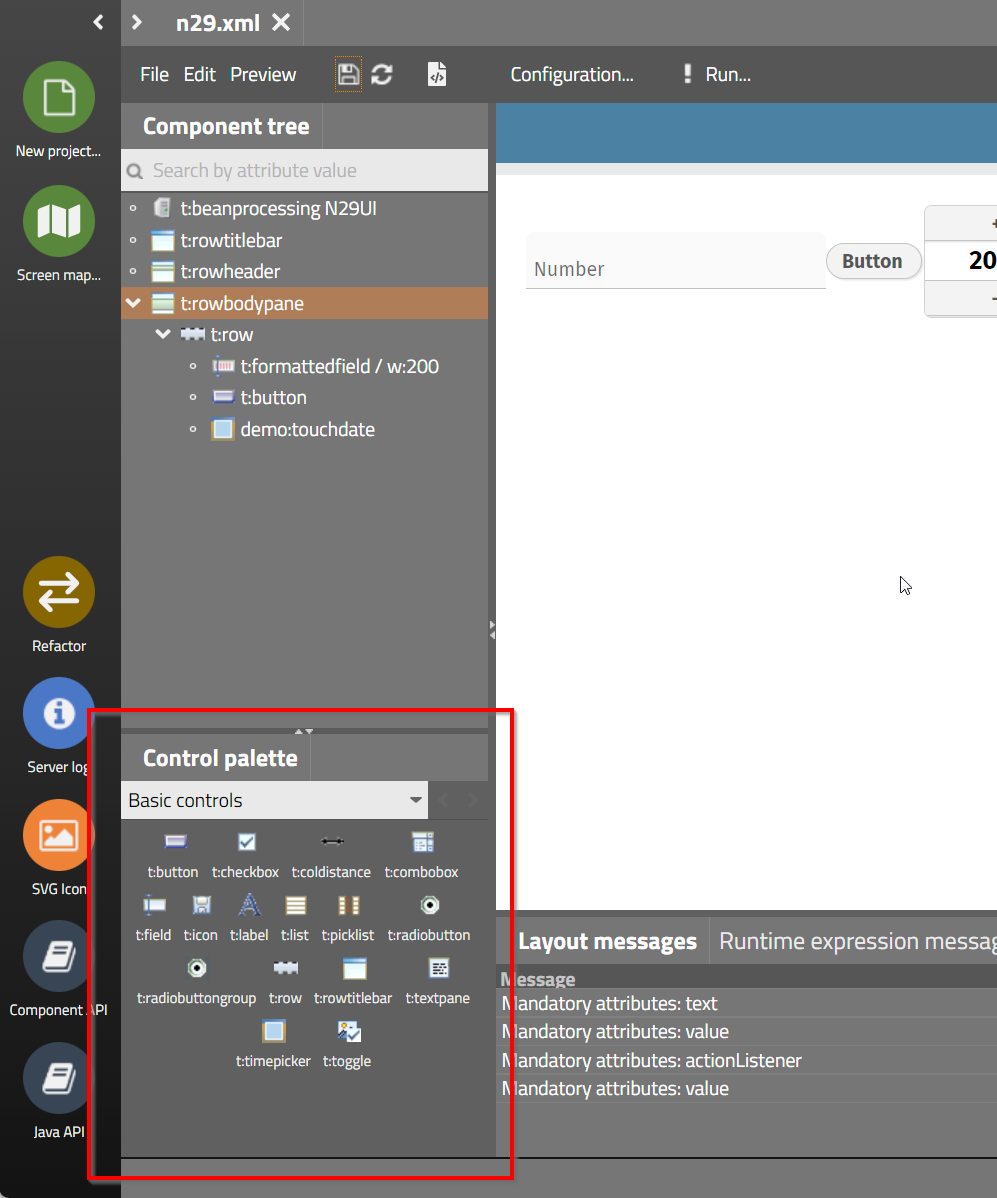997x1198 pixels.
Task: Select t:combobox in the Control palette
Action: pos(422,843)
